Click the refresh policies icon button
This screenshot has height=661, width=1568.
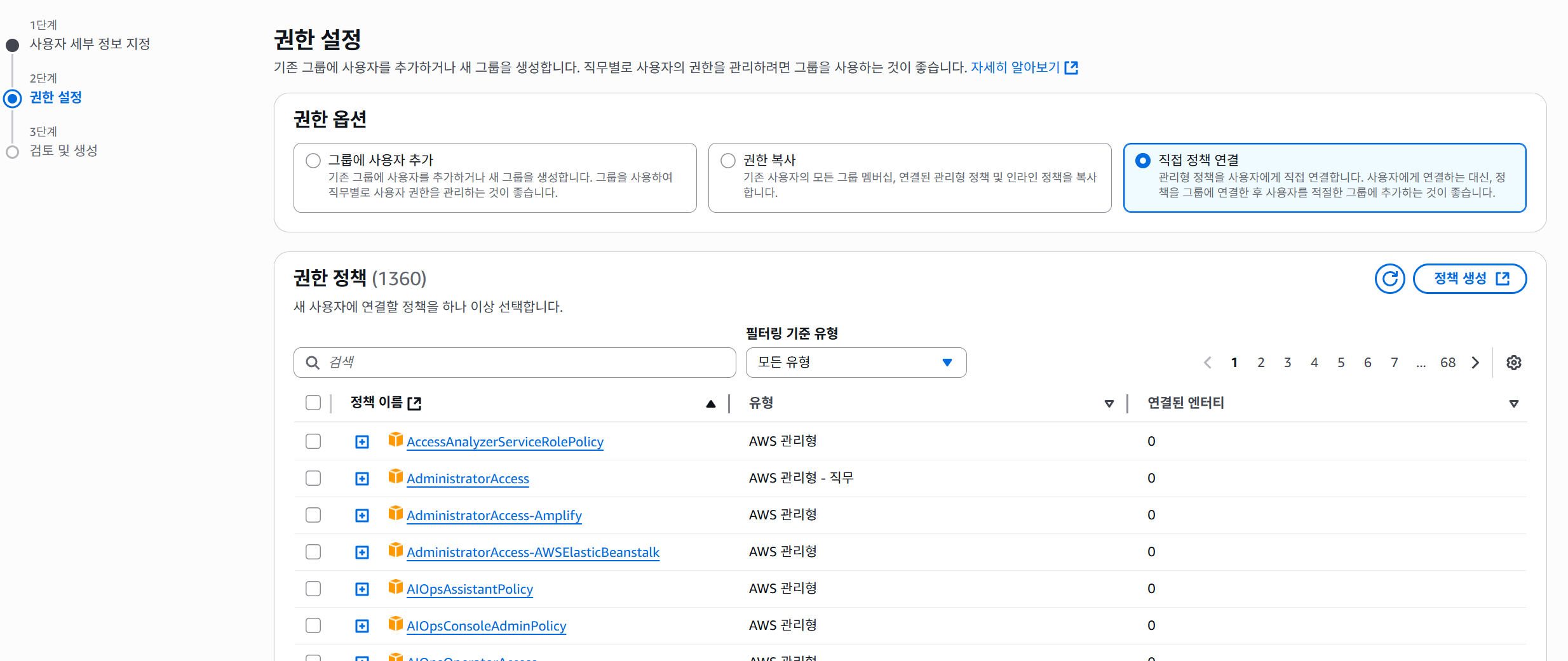point(1389,279)
